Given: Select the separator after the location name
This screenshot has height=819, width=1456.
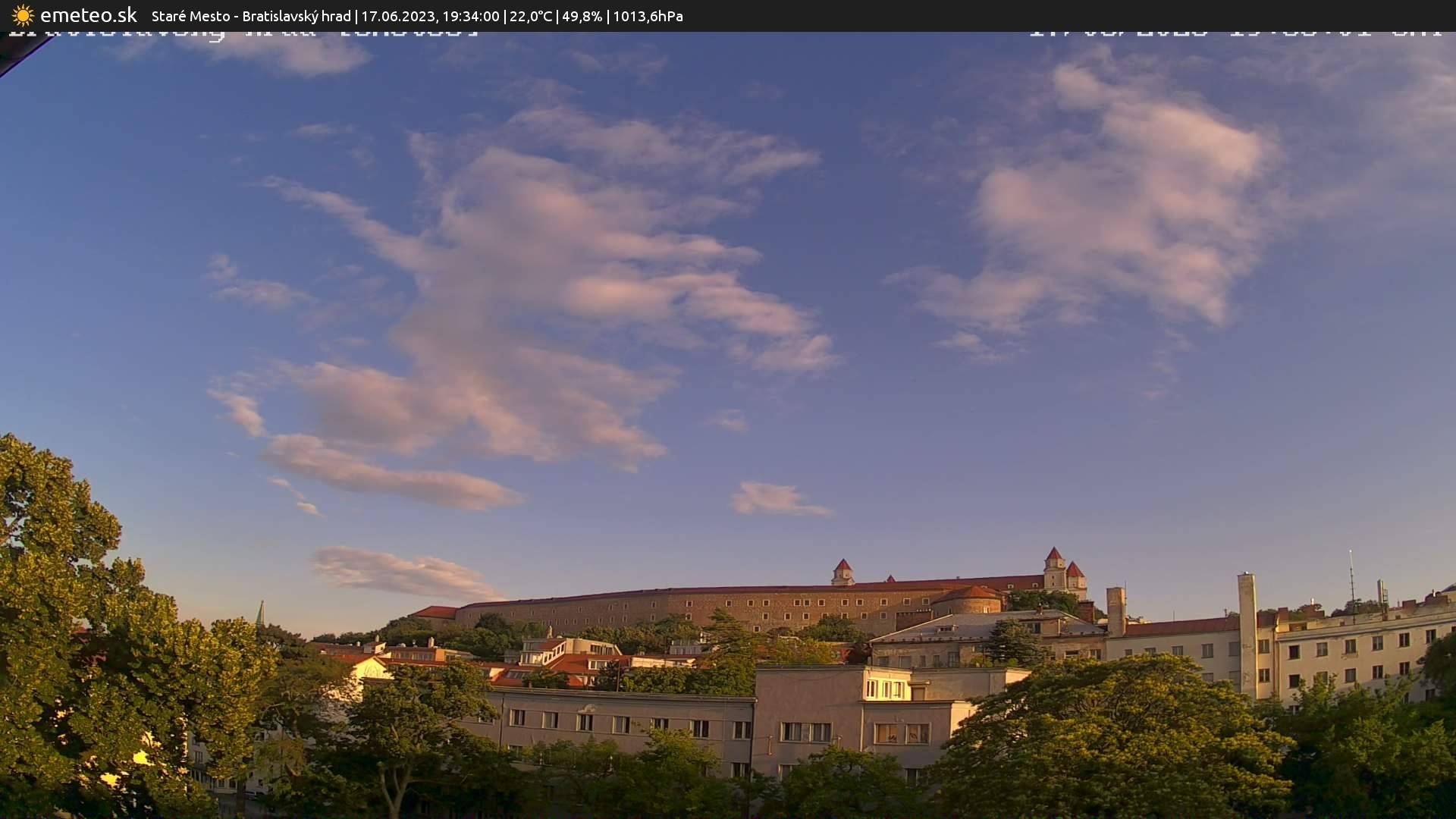Looking at the screenshot, I should coord(356,15).
